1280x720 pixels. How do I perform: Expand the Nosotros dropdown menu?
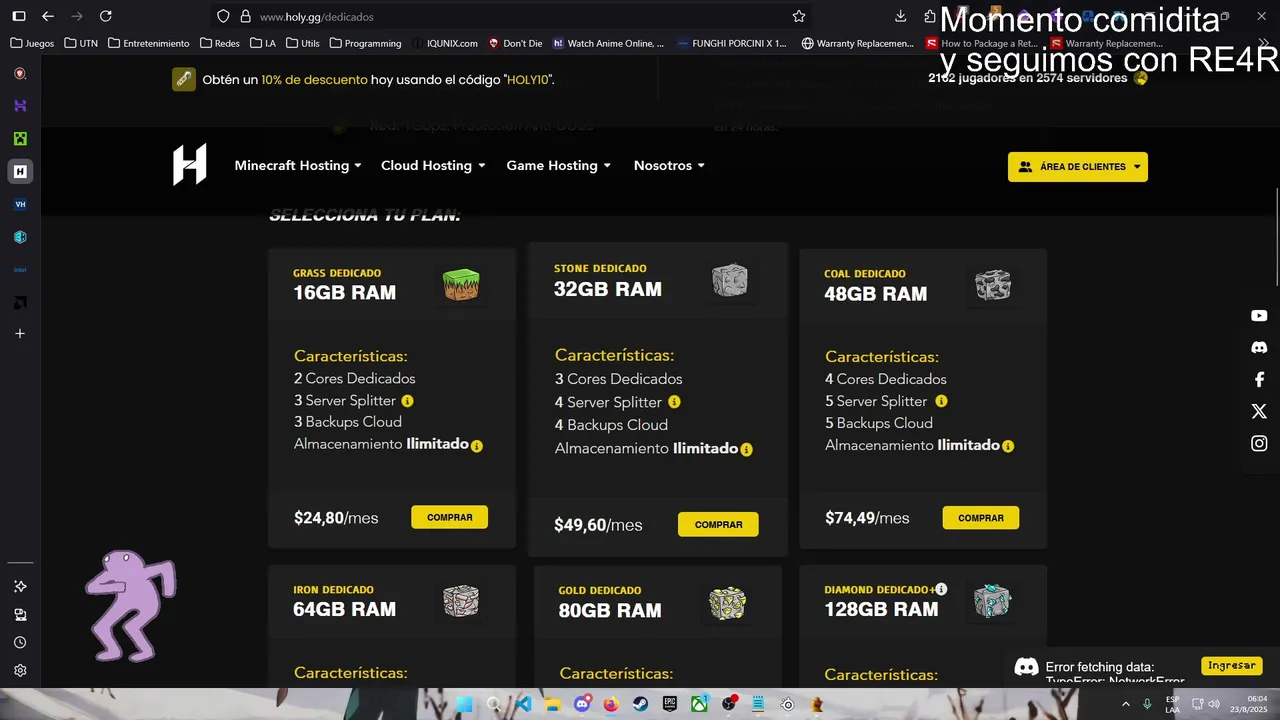[x=670, y=166]
